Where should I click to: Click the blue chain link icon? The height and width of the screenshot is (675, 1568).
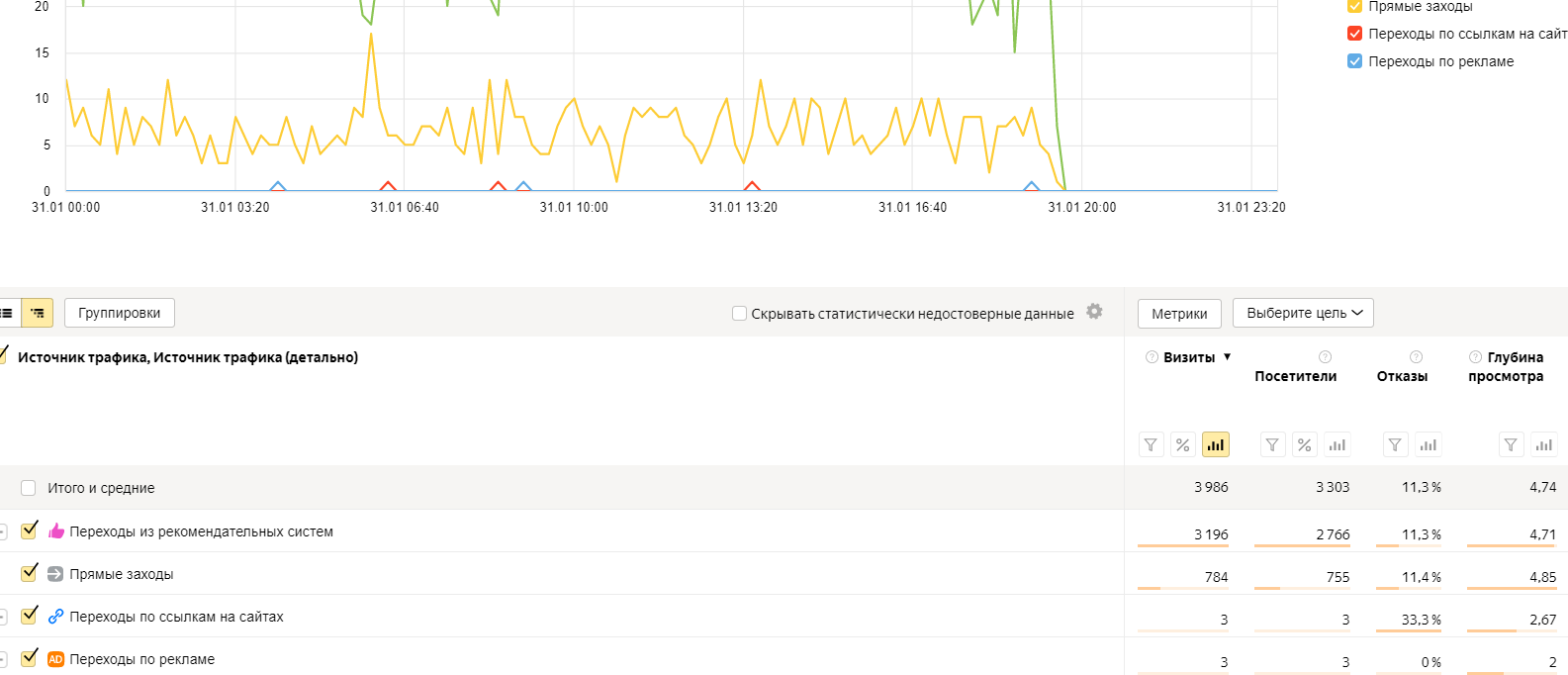tap(55, 617)
